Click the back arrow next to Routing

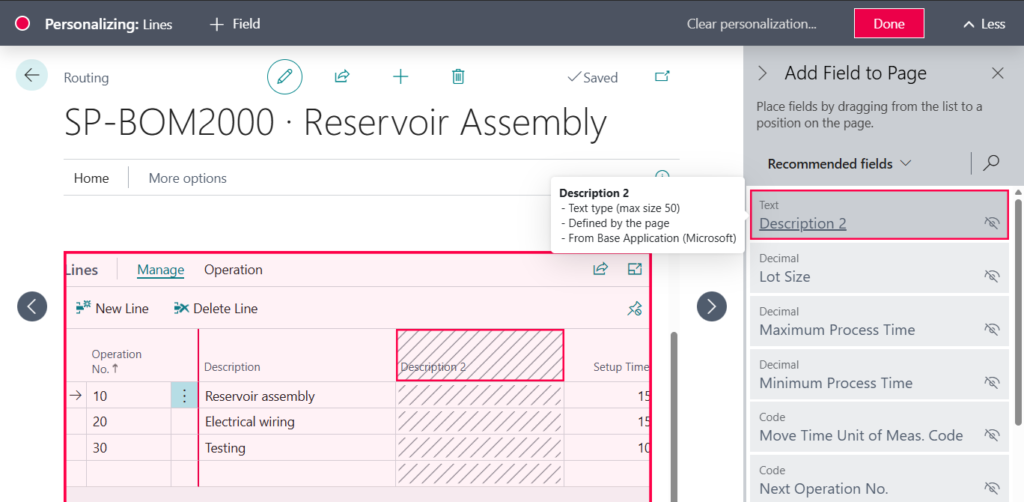tap(32, 75)
